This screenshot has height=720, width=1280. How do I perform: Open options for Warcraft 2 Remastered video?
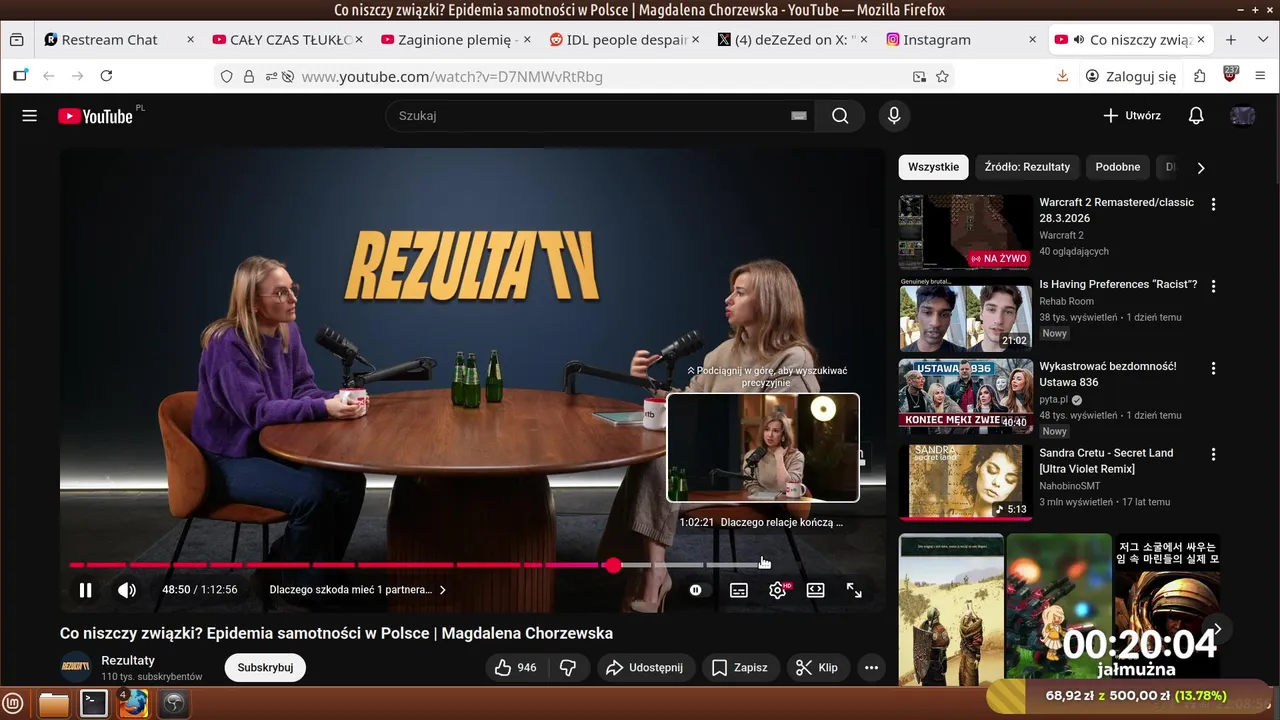pos(1213,204)
